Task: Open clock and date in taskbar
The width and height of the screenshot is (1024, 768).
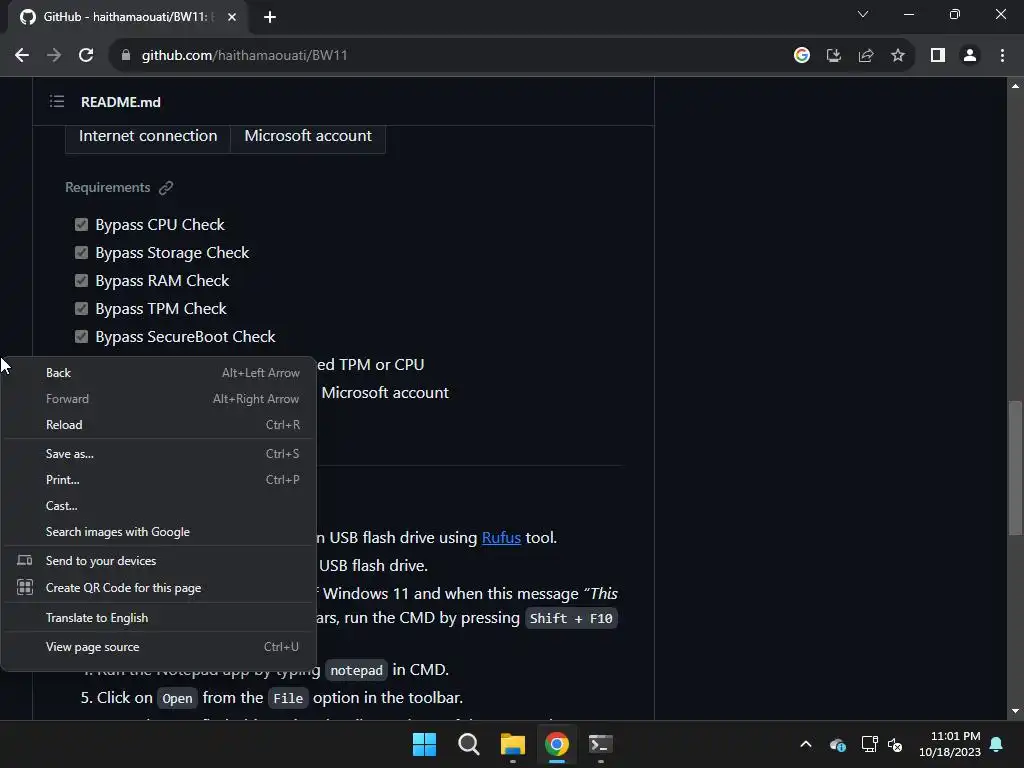Action: 950,744
